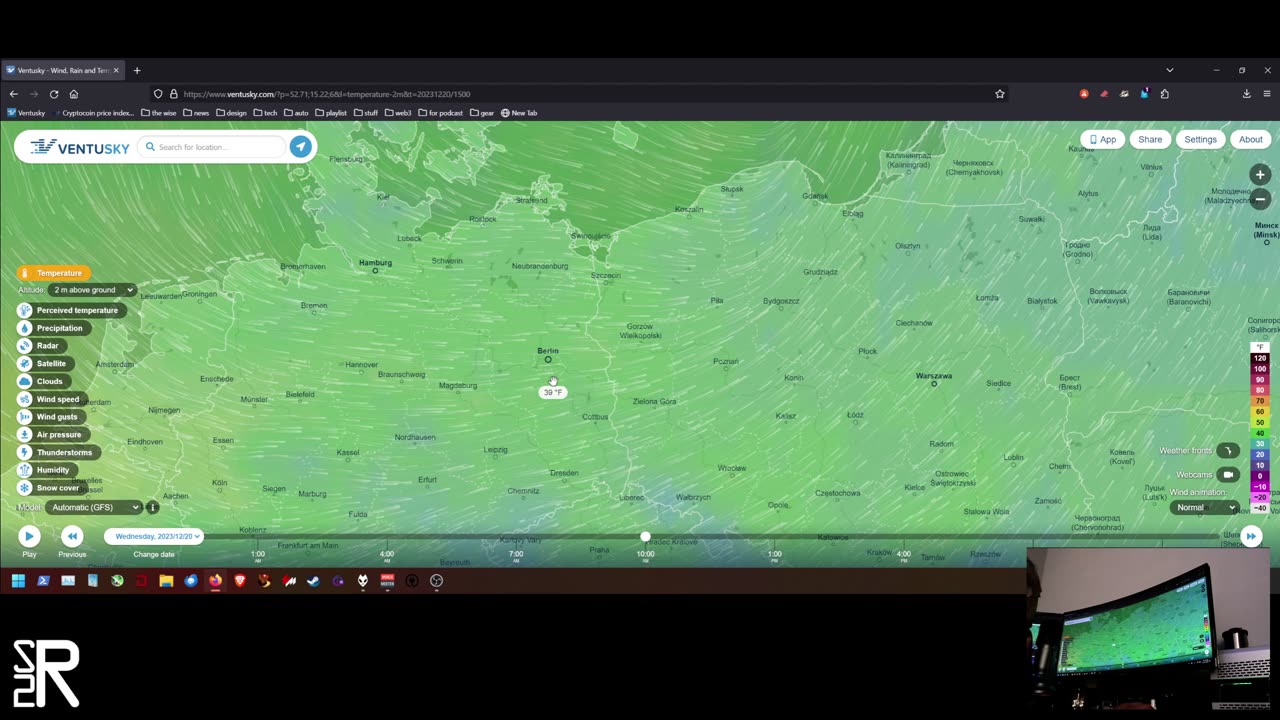The image size is (1280, 720).
Task: Open the Model Automatic (GFS) dropdown
Action: pyautogui.click(x=93, y=507)
